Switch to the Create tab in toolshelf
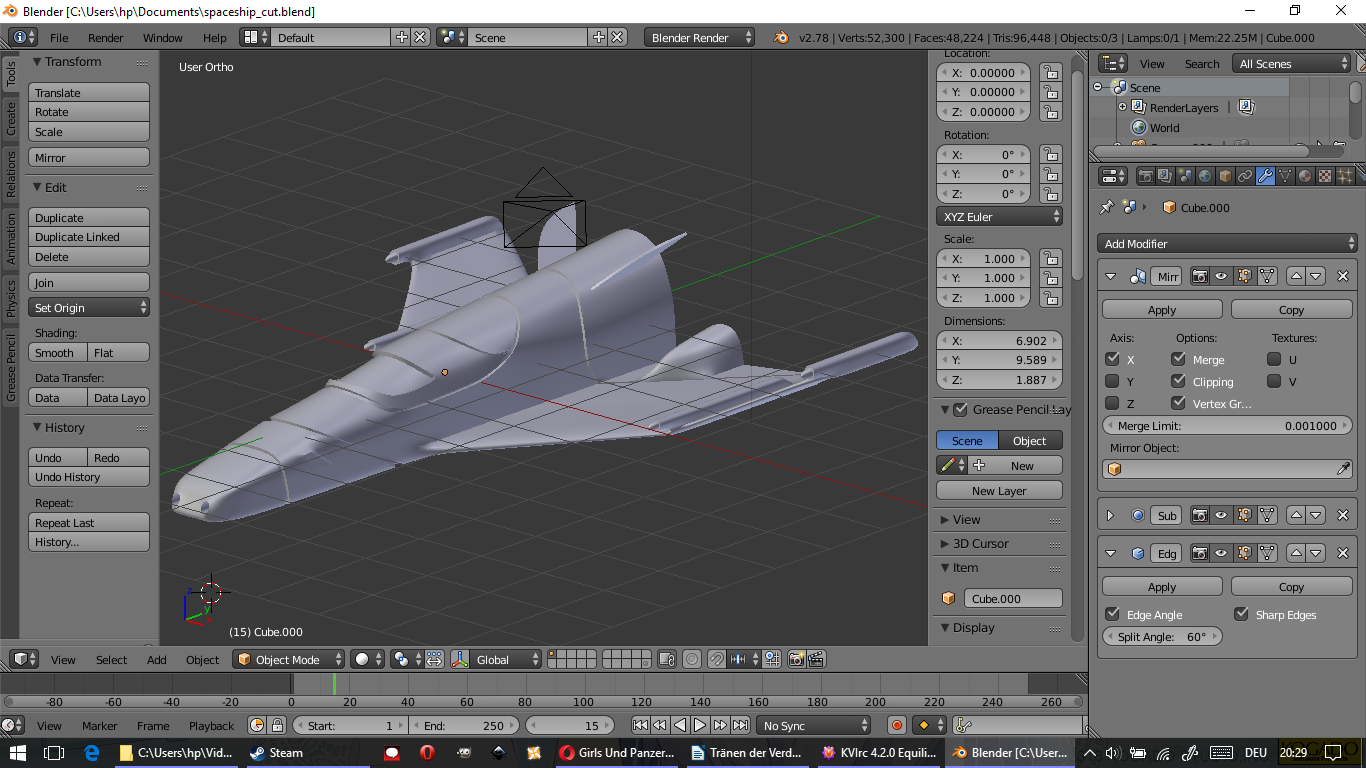1366x768 pixels. click(x=11, y=118)
